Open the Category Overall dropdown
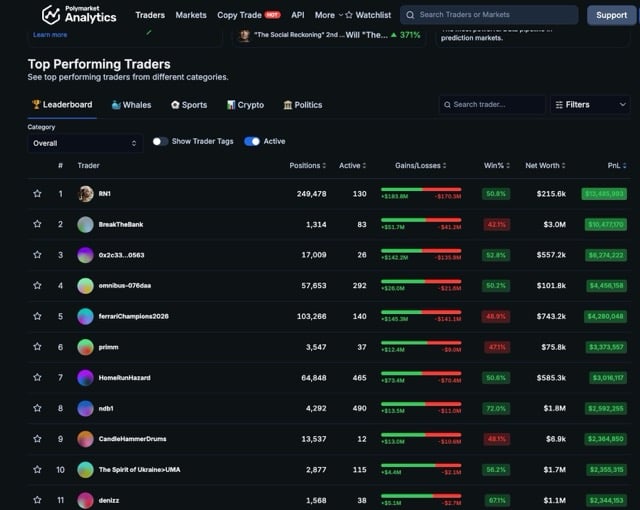This screenshot has height=510, width=640. pos(85,143)
